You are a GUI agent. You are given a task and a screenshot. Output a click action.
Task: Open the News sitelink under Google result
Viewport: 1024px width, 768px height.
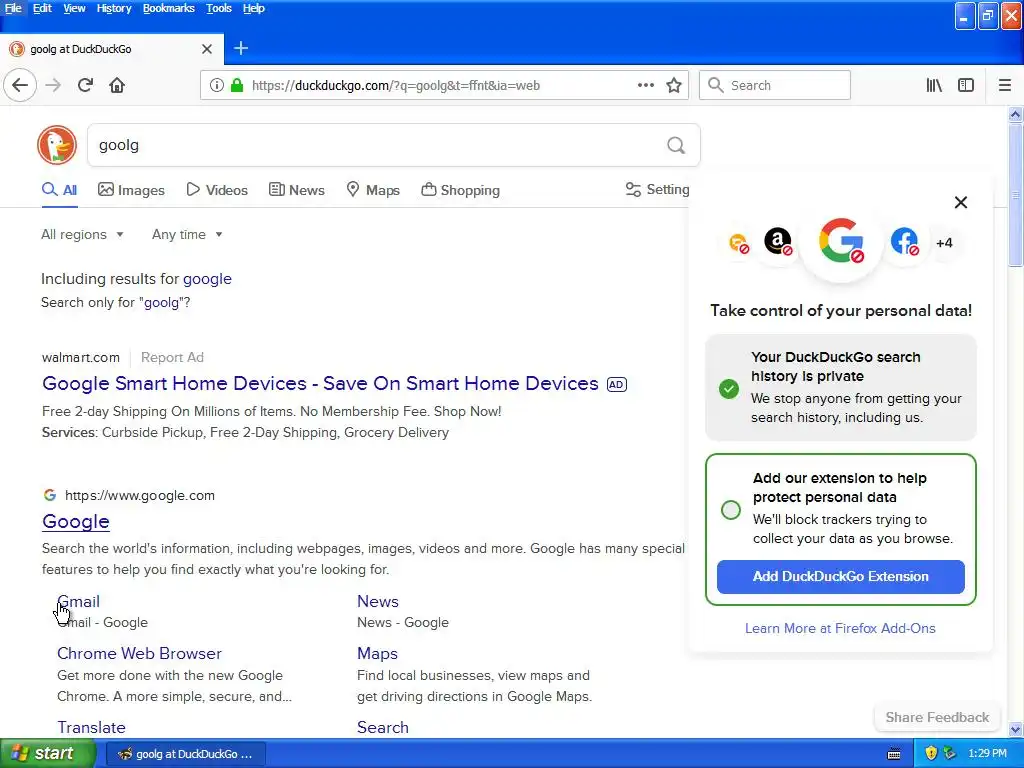[x=377, y=601]
